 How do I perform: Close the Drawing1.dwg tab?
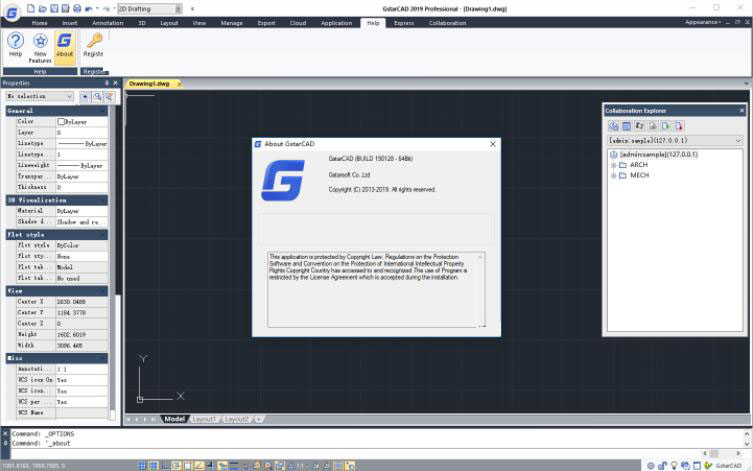(x=179, y=84)
